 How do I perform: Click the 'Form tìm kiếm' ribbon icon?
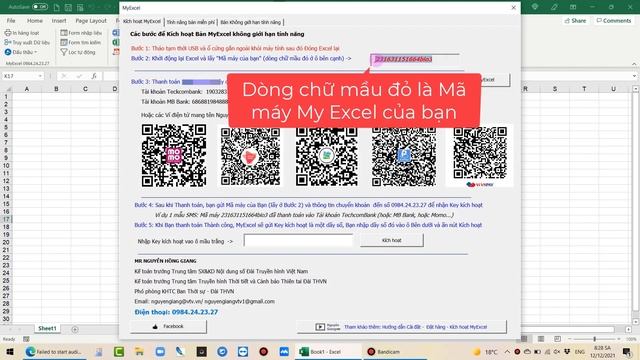64,42
